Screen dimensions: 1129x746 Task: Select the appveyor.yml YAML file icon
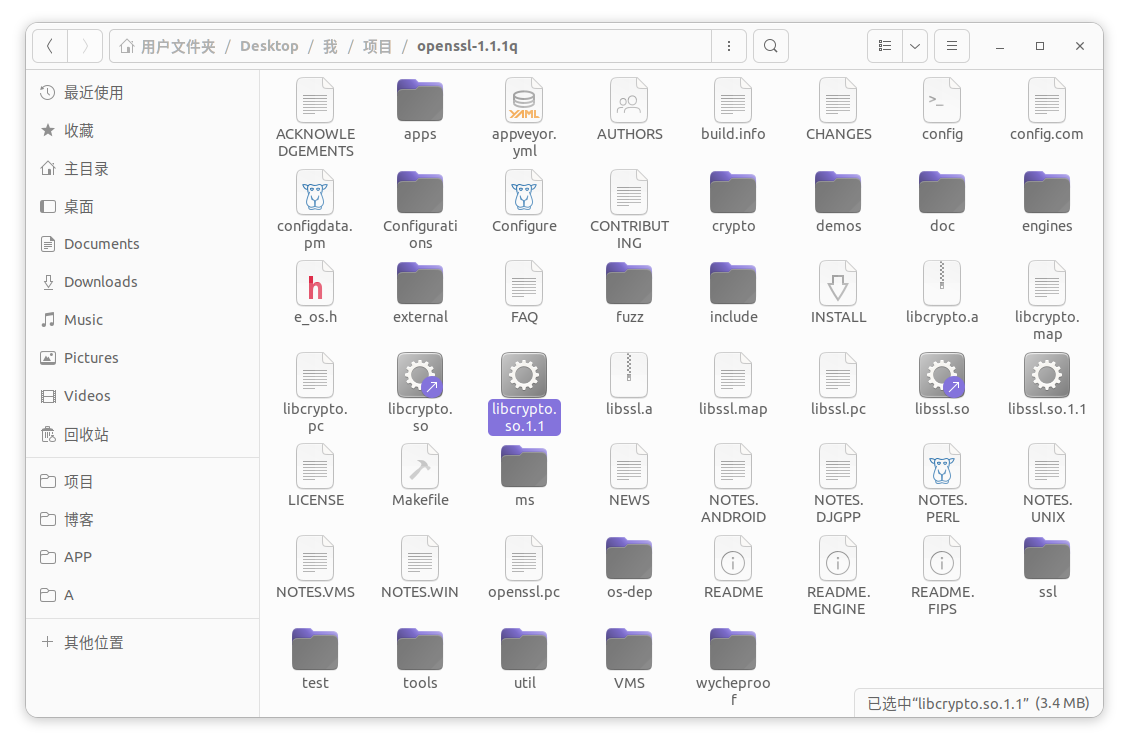pos(524,100)
